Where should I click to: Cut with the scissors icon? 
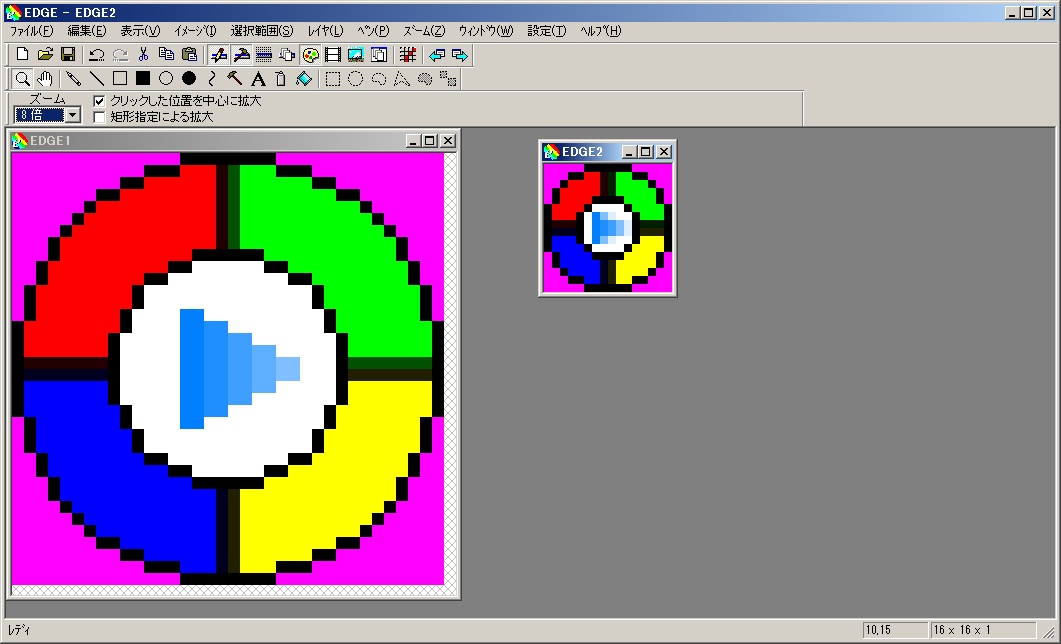tap(143, 55)
